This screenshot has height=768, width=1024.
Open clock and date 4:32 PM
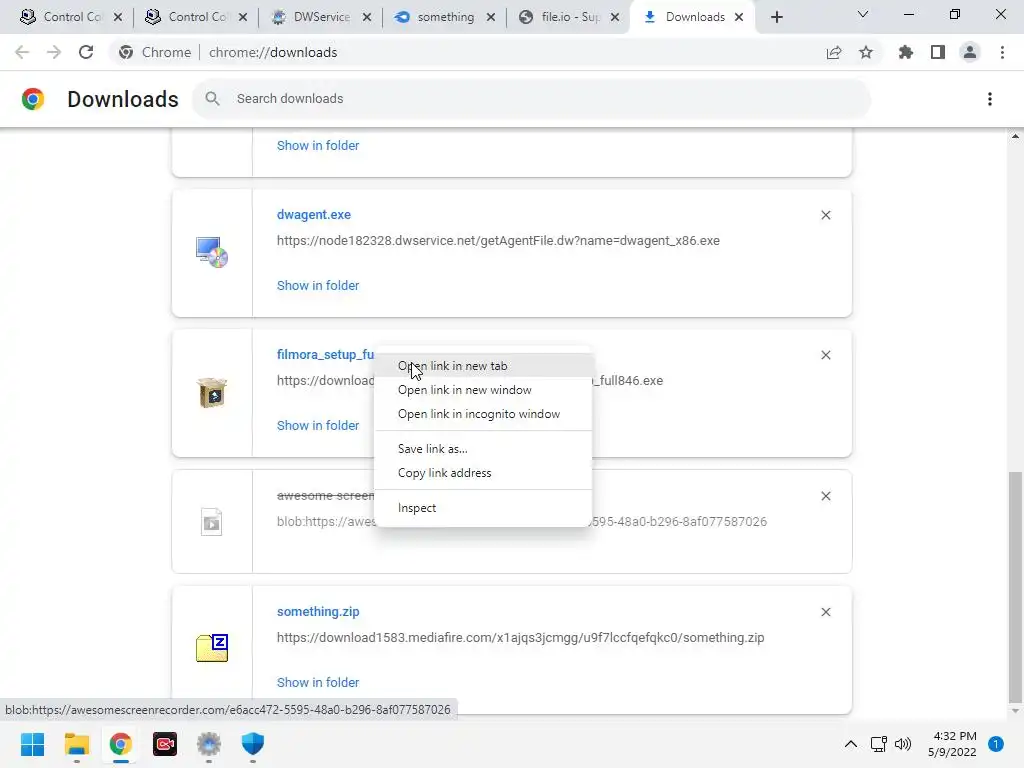click(x=952, y=744)
